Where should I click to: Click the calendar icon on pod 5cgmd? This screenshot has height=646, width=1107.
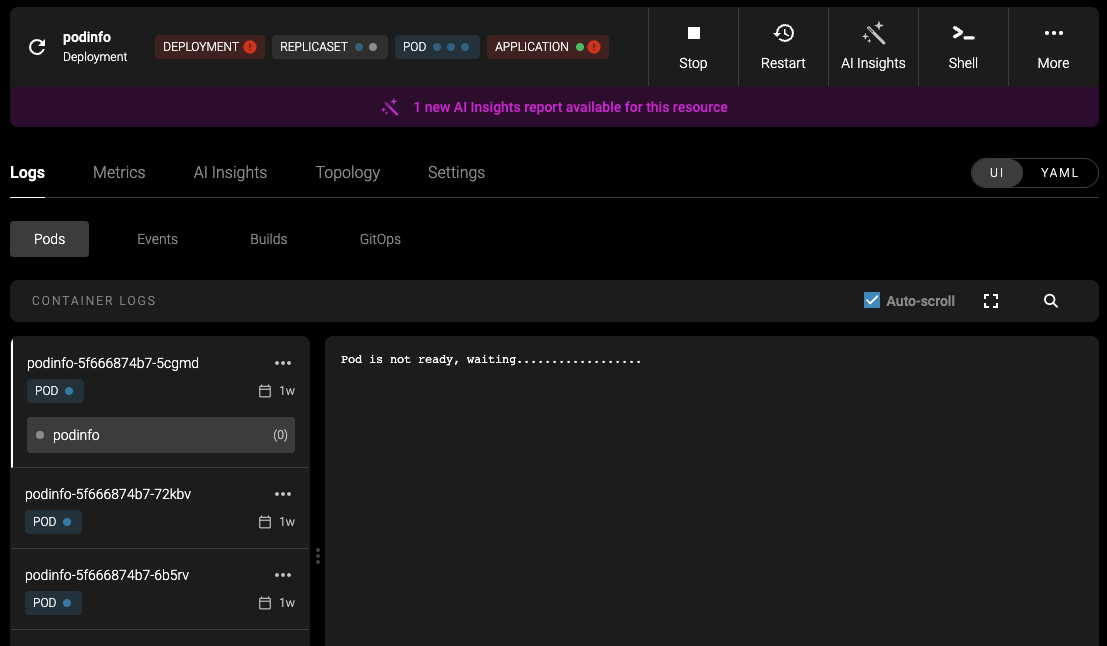(x=263, y=391)
